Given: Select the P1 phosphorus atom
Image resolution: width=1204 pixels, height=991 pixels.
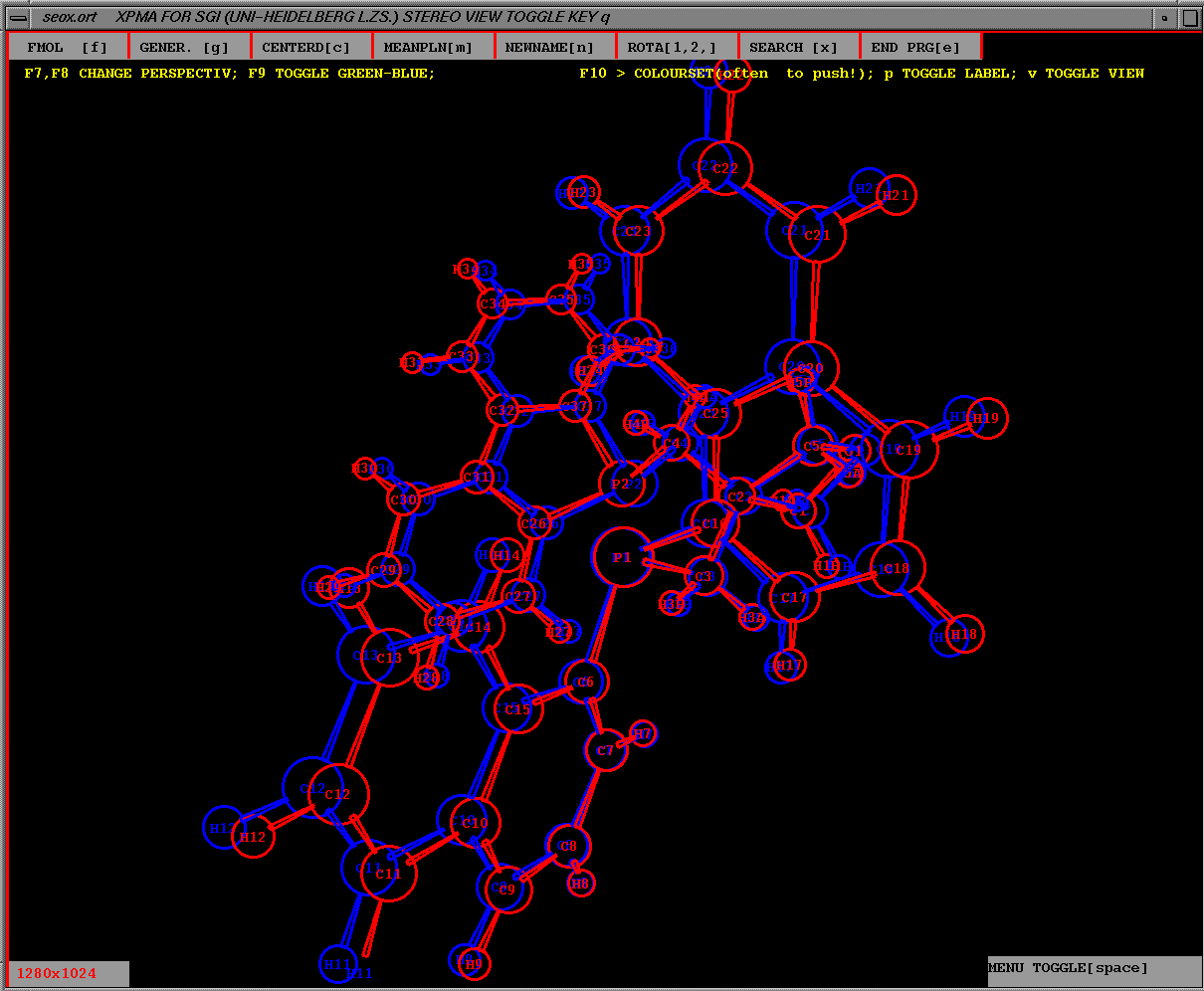Looking at the screenshot, I should click(623, 557).
